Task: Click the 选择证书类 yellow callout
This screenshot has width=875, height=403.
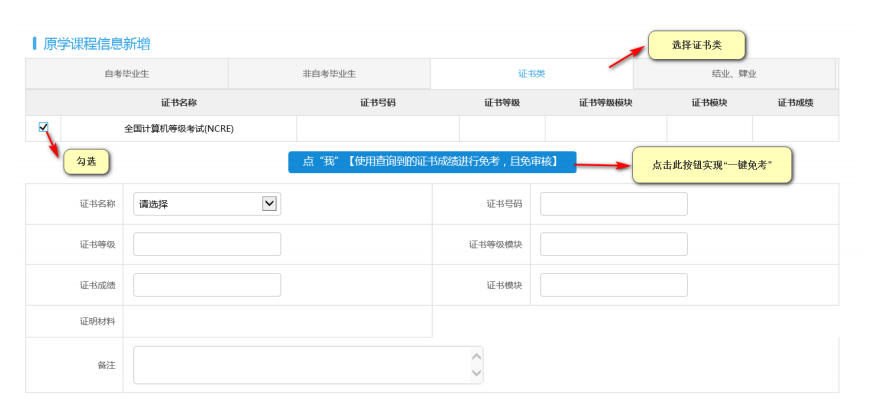Action: coord(696,45)
